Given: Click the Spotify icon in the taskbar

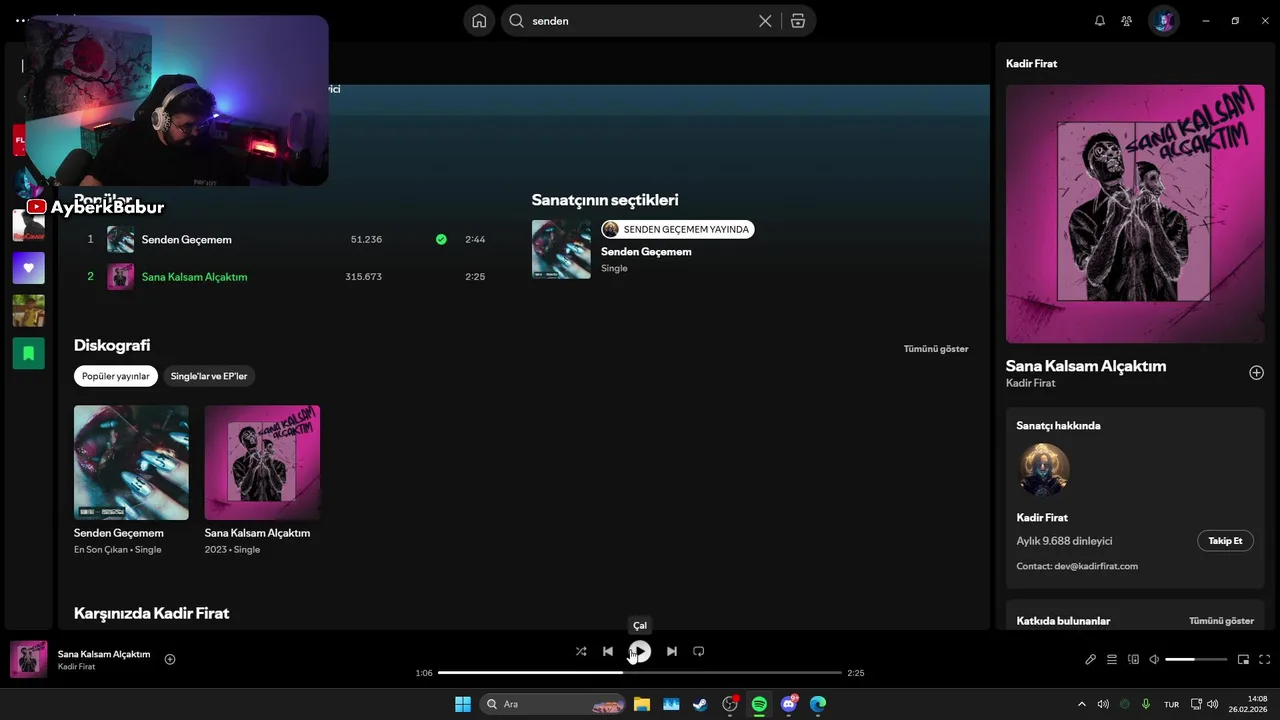Looking at the screenshot, I should click(759, 704).
